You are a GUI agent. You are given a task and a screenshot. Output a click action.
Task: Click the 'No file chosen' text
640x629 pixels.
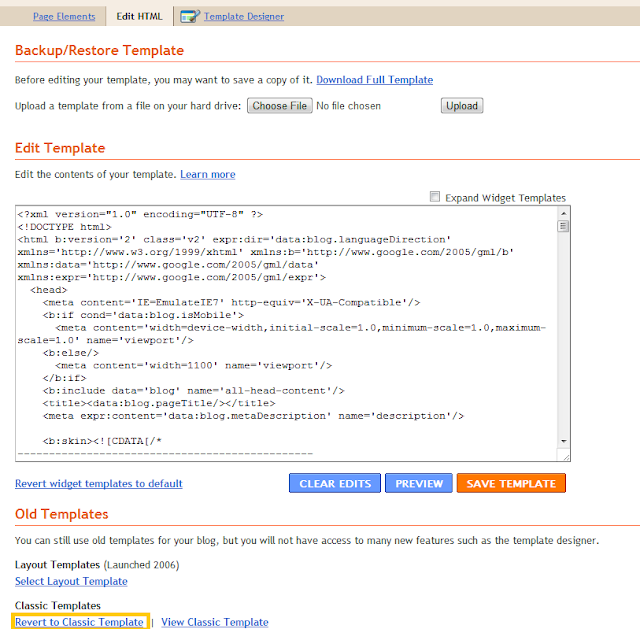[348, 106]
